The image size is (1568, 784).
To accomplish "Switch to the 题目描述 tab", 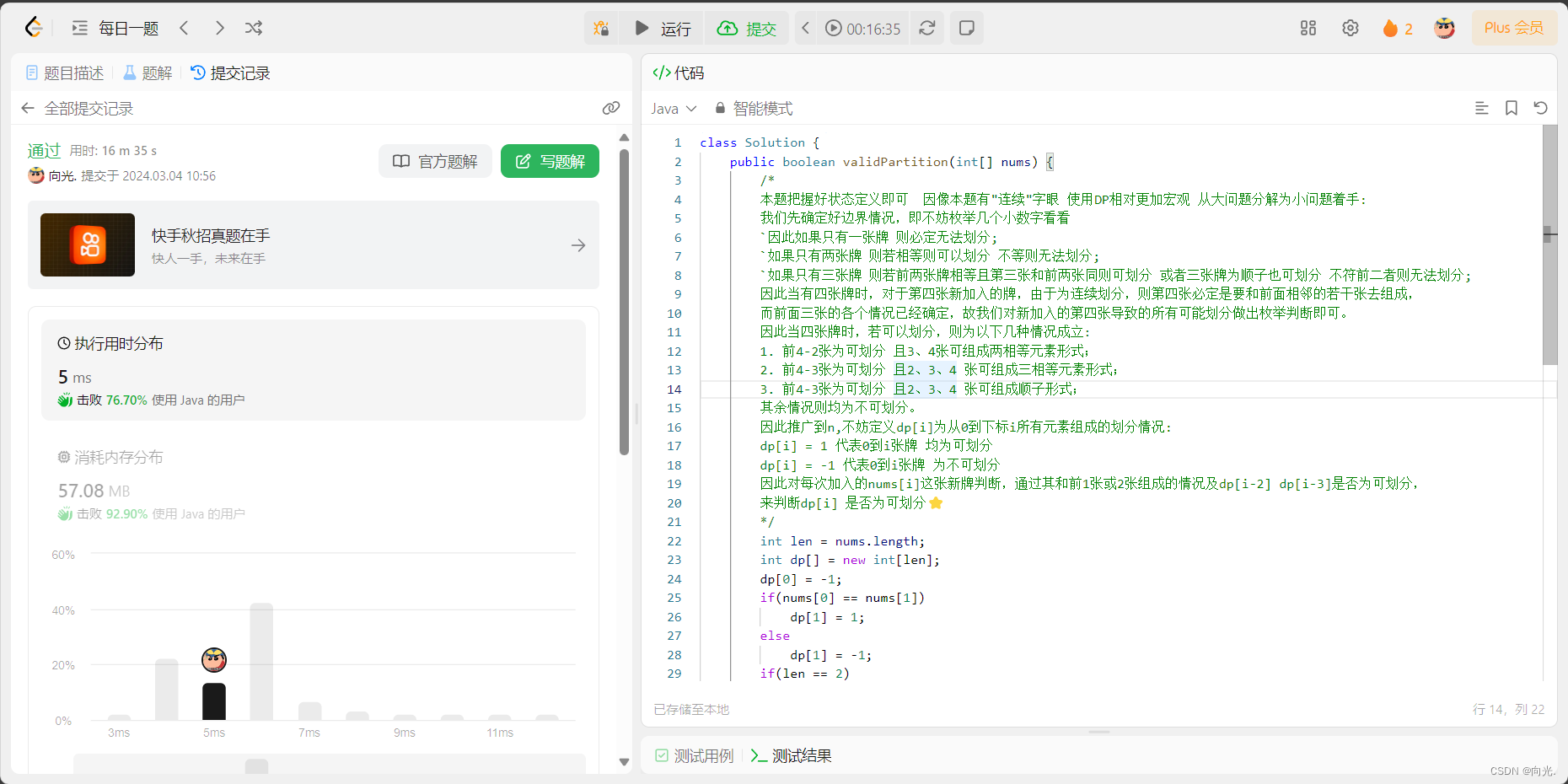I will click(65, 73).
